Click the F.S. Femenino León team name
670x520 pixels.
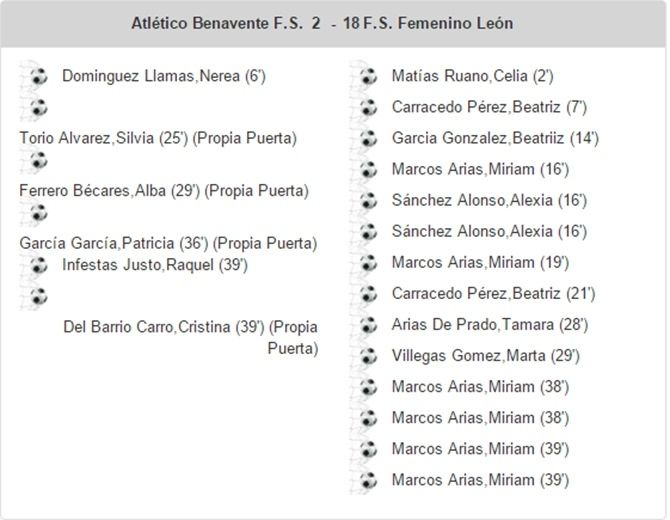point(438,23)
